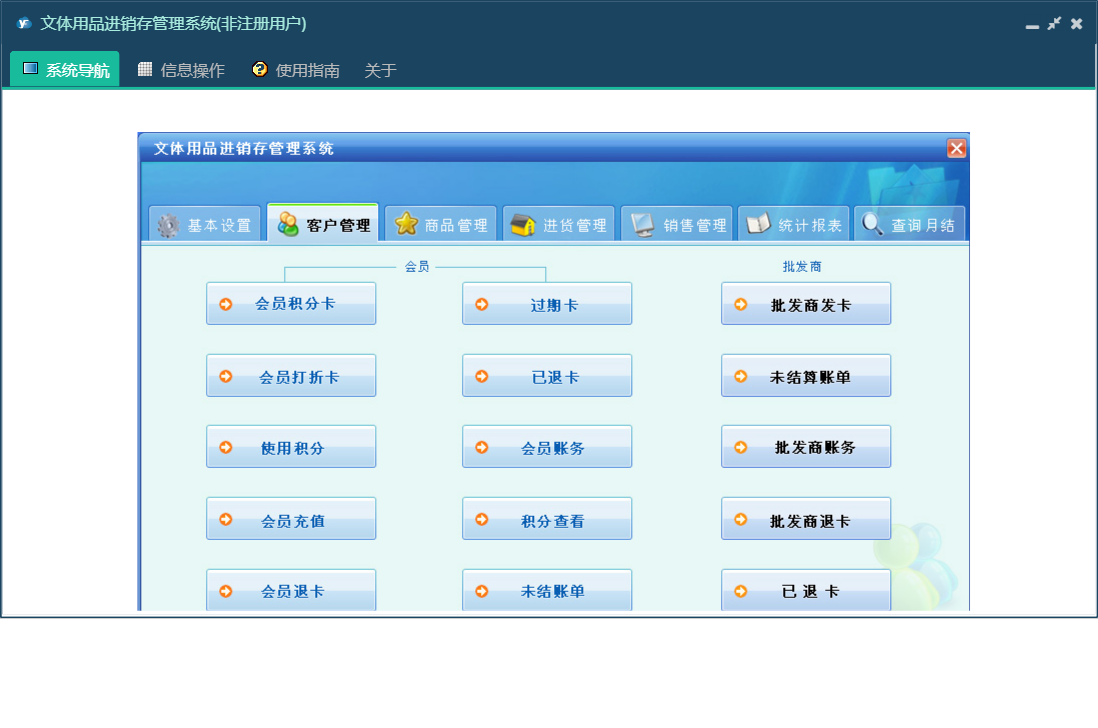Click the 信息操作 grid icon

click(145, 69)
